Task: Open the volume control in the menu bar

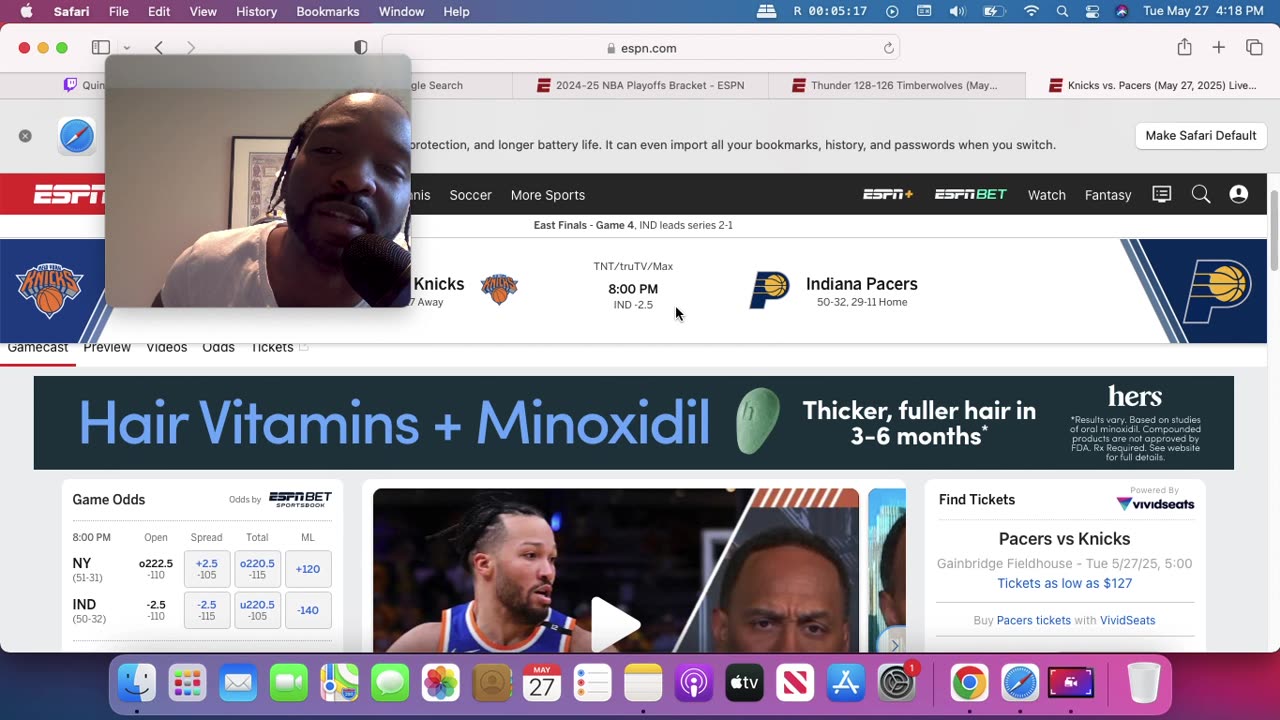Action: click(x=957, y=11)
